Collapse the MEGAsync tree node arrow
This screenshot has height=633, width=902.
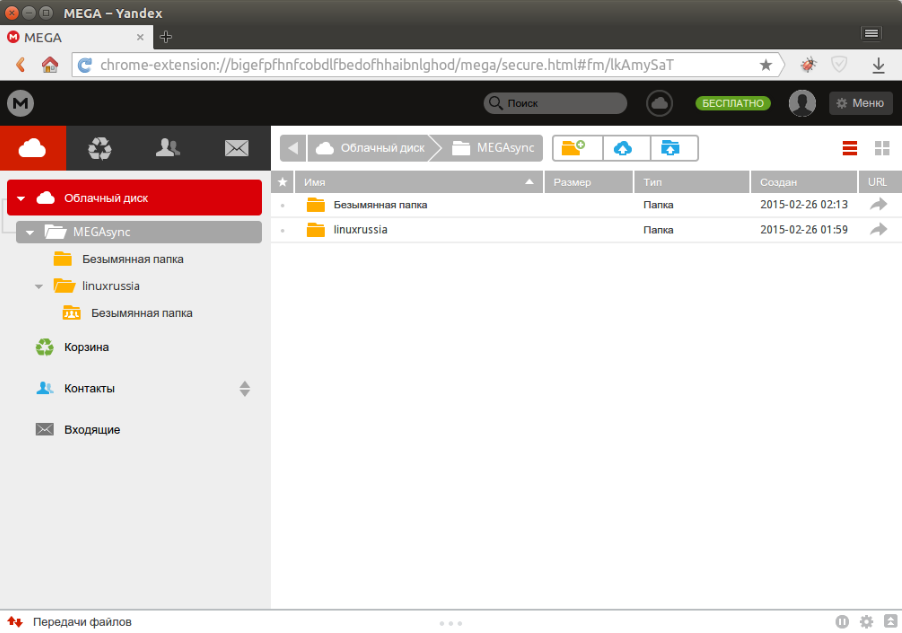pos(30,232)
